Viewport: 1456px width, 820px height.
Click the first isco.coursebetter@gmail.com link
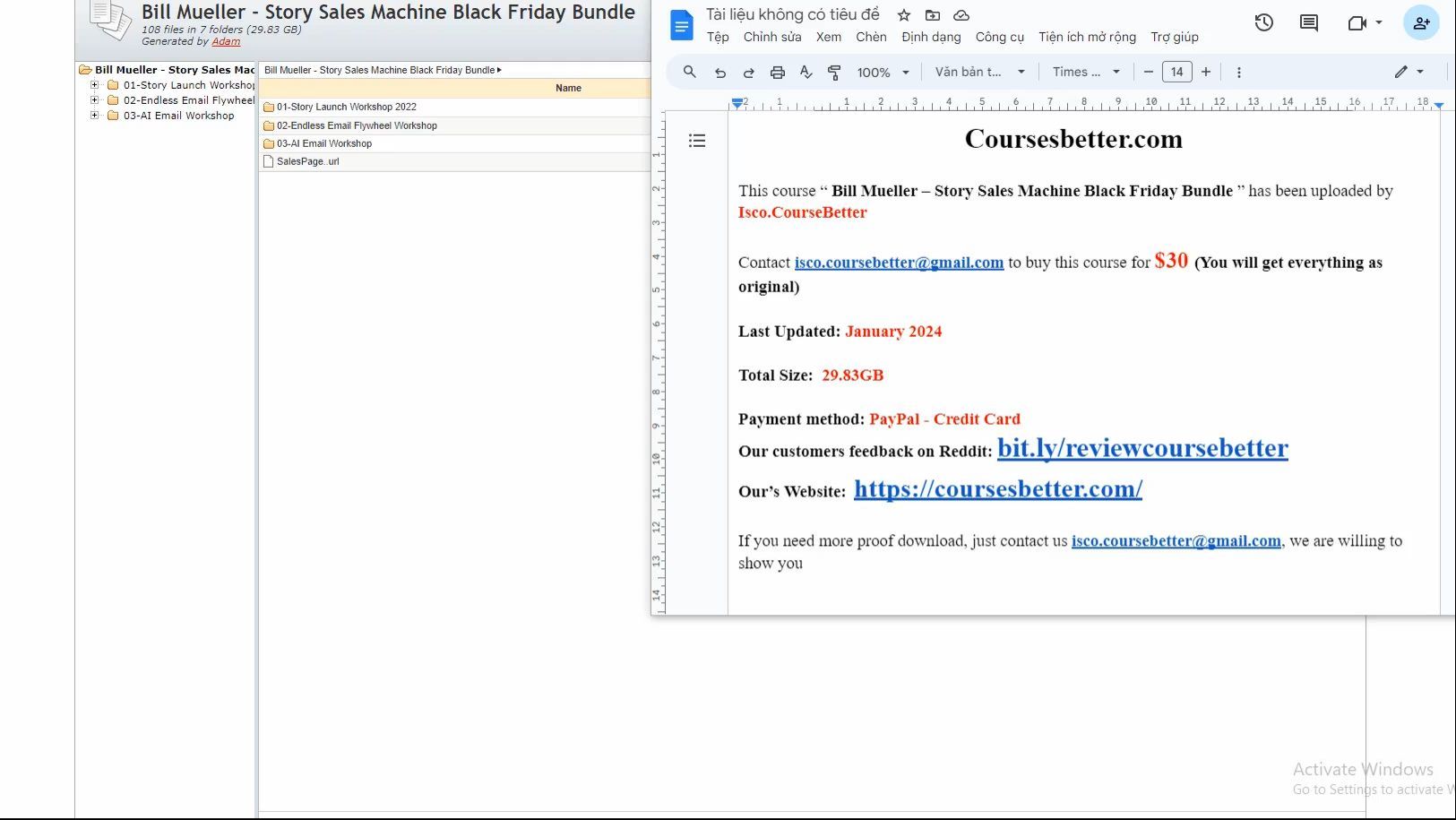[899, 263]
